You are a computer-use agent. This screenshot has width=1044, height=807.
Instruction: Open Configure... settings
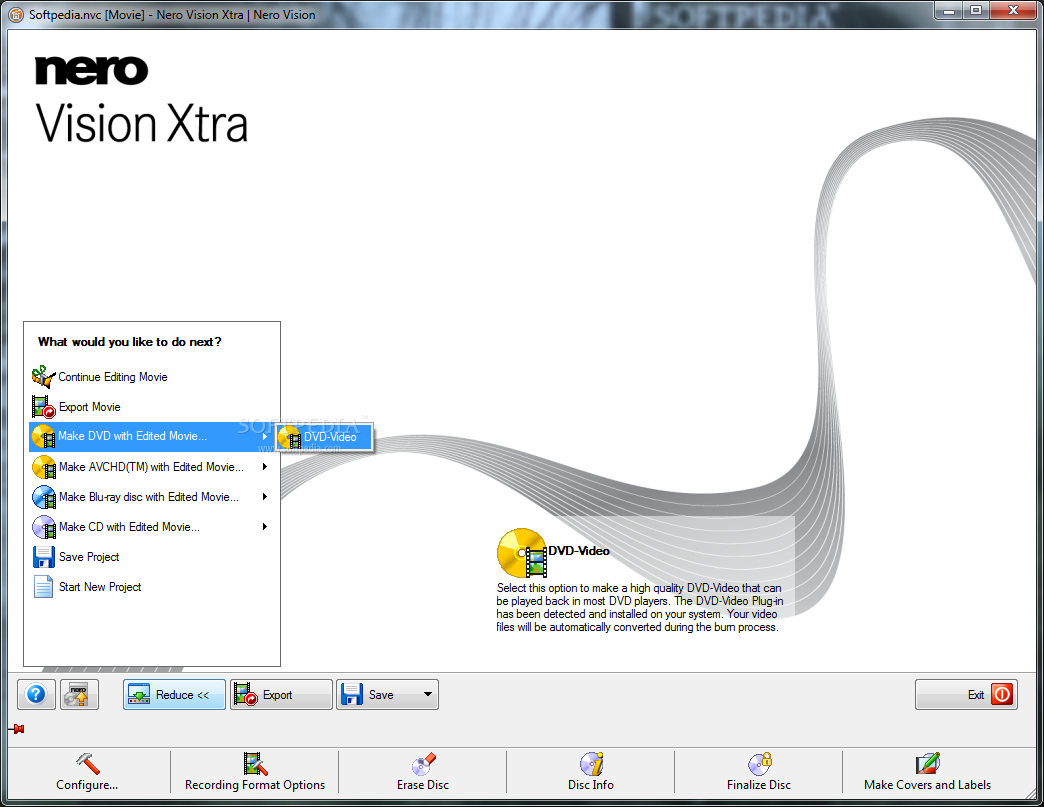87,784
